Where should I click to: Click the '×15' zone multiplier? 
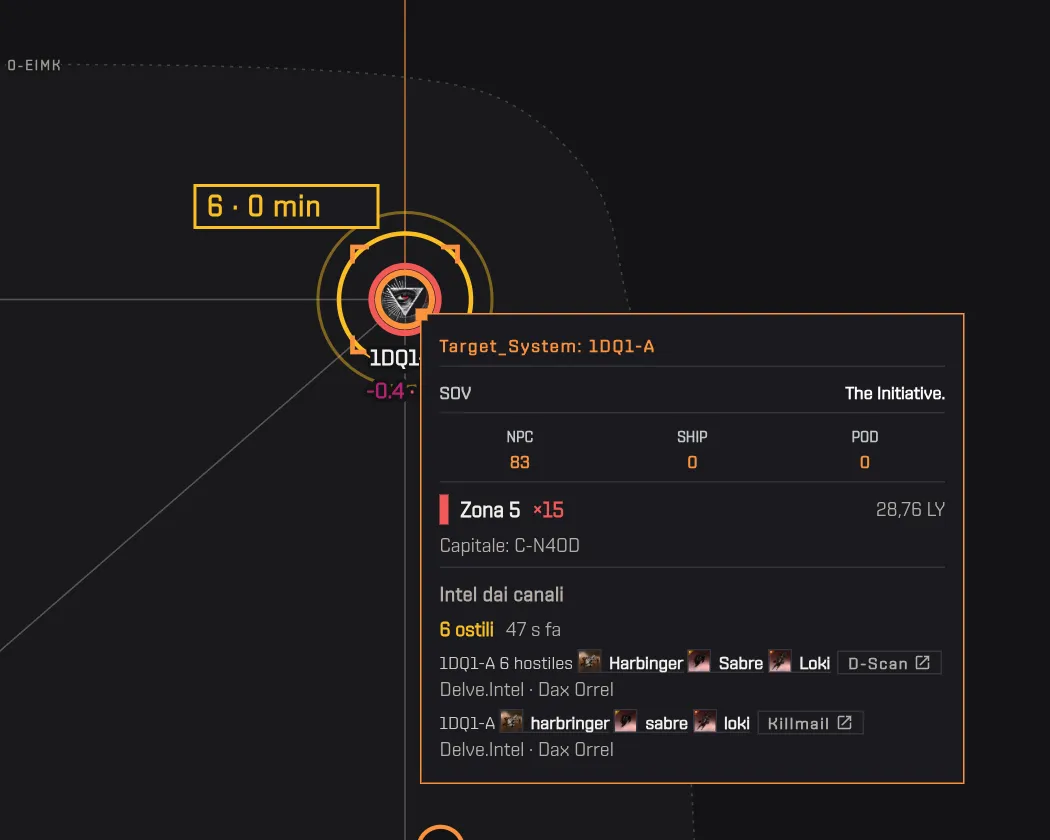[x=548, y=510]
